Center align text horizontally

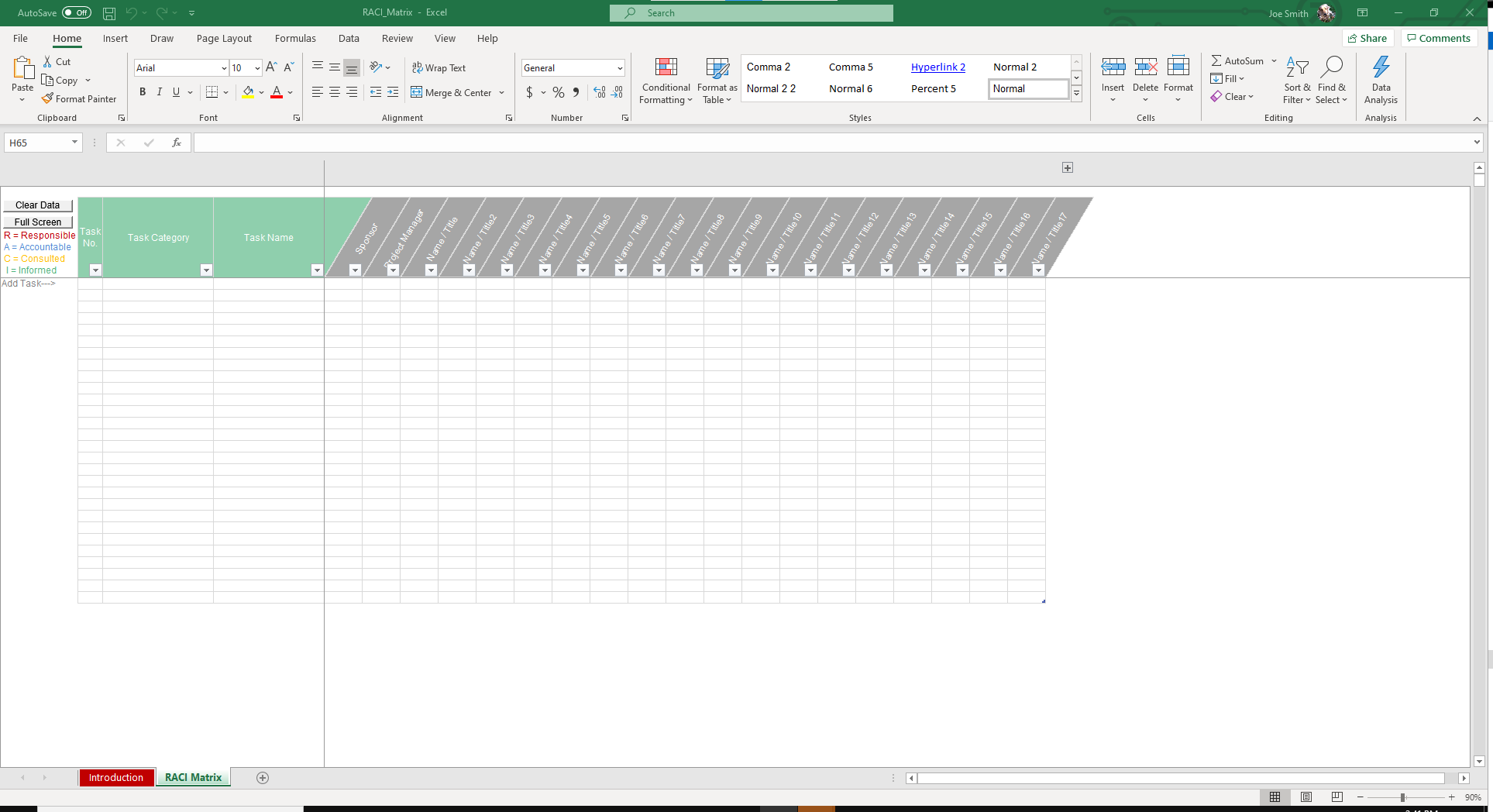point(335,92)
